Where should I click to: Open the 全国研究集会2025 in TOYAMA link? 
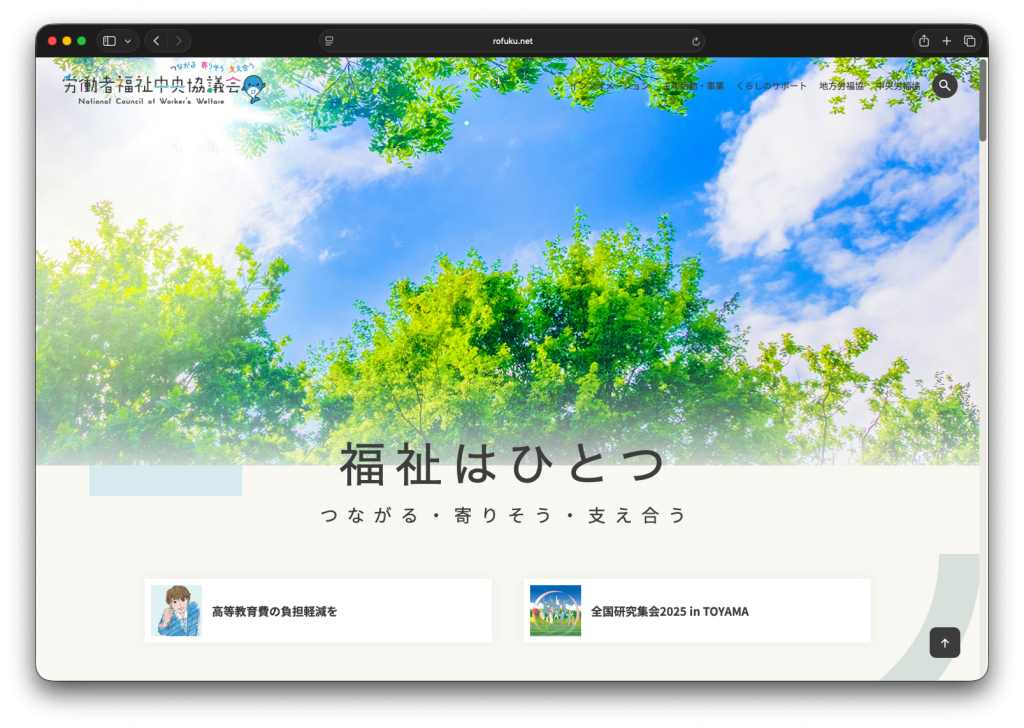pyautogui.click(x=669, y=611)
